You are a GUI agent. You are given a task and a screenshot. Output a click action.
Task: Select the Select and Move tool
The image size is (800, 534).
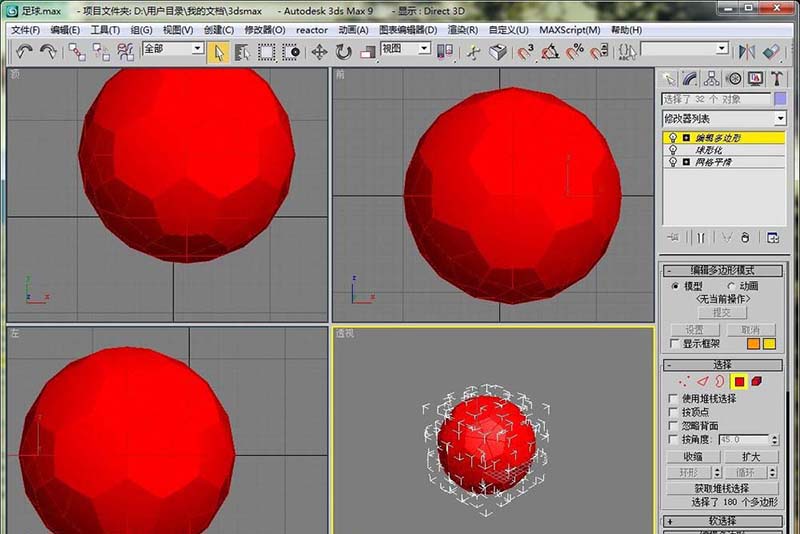pyautogui.click(x=319, y=52)
